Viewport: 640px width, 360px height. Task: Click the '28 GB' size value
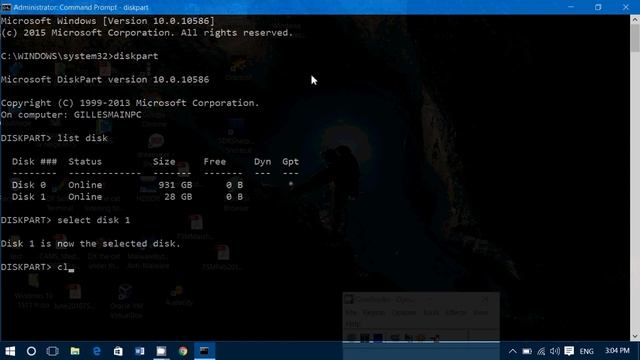[x=178, y=197]
